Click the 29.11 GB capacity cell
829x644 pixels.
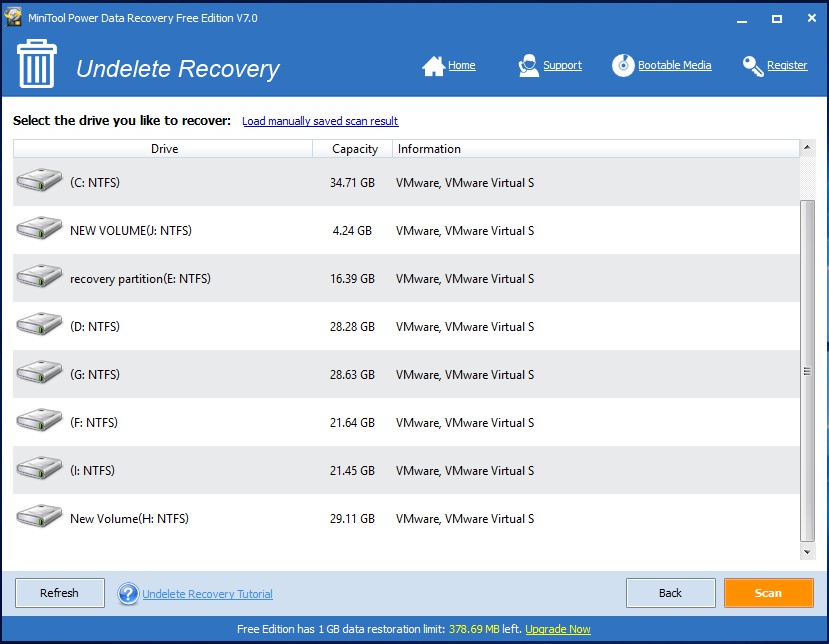click(x=352, y=520)
